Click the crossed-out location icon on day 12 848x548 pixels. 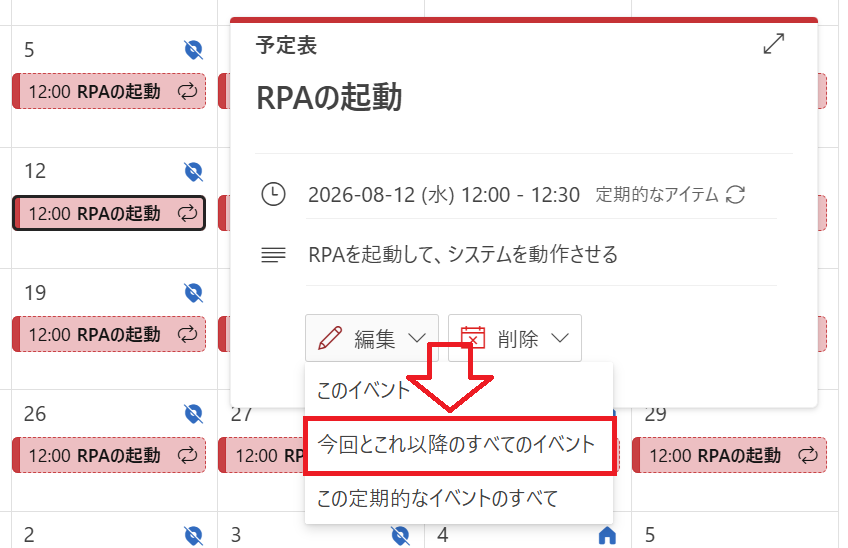(x=194, y=171)
